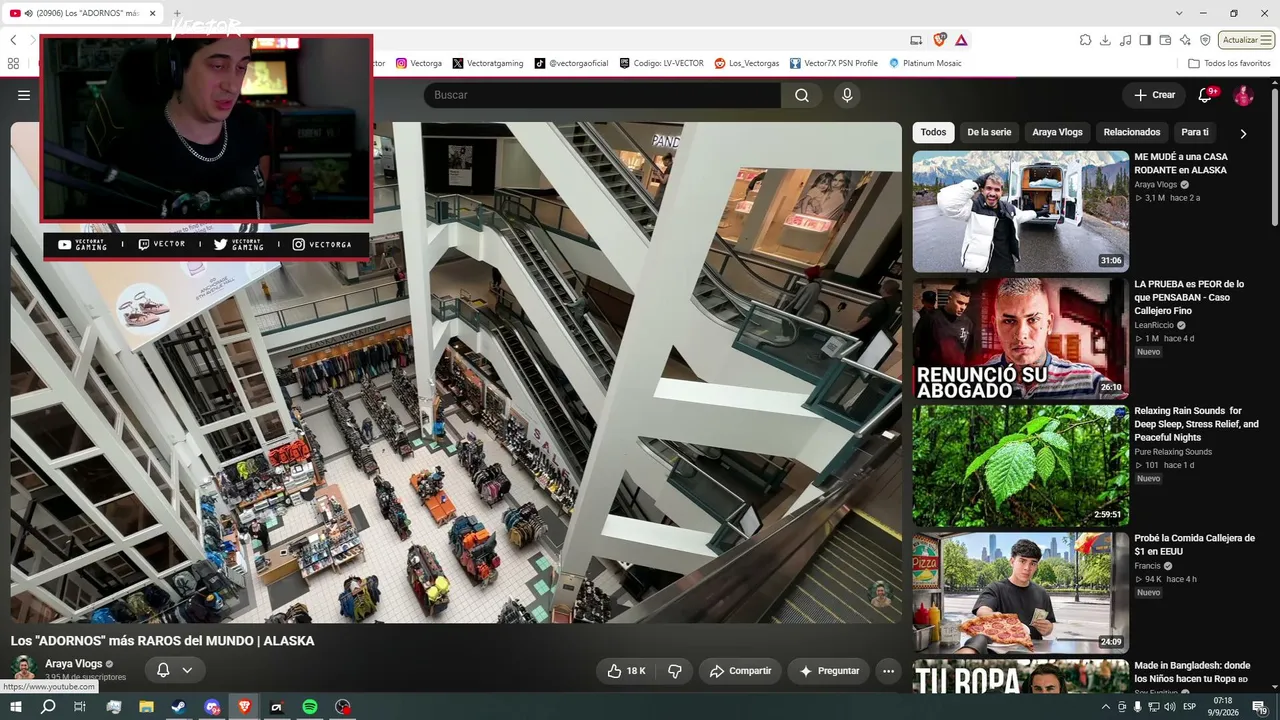1280x720 pixels.
Task: Open Steam from the taskbar
Action: coord(179,707)
